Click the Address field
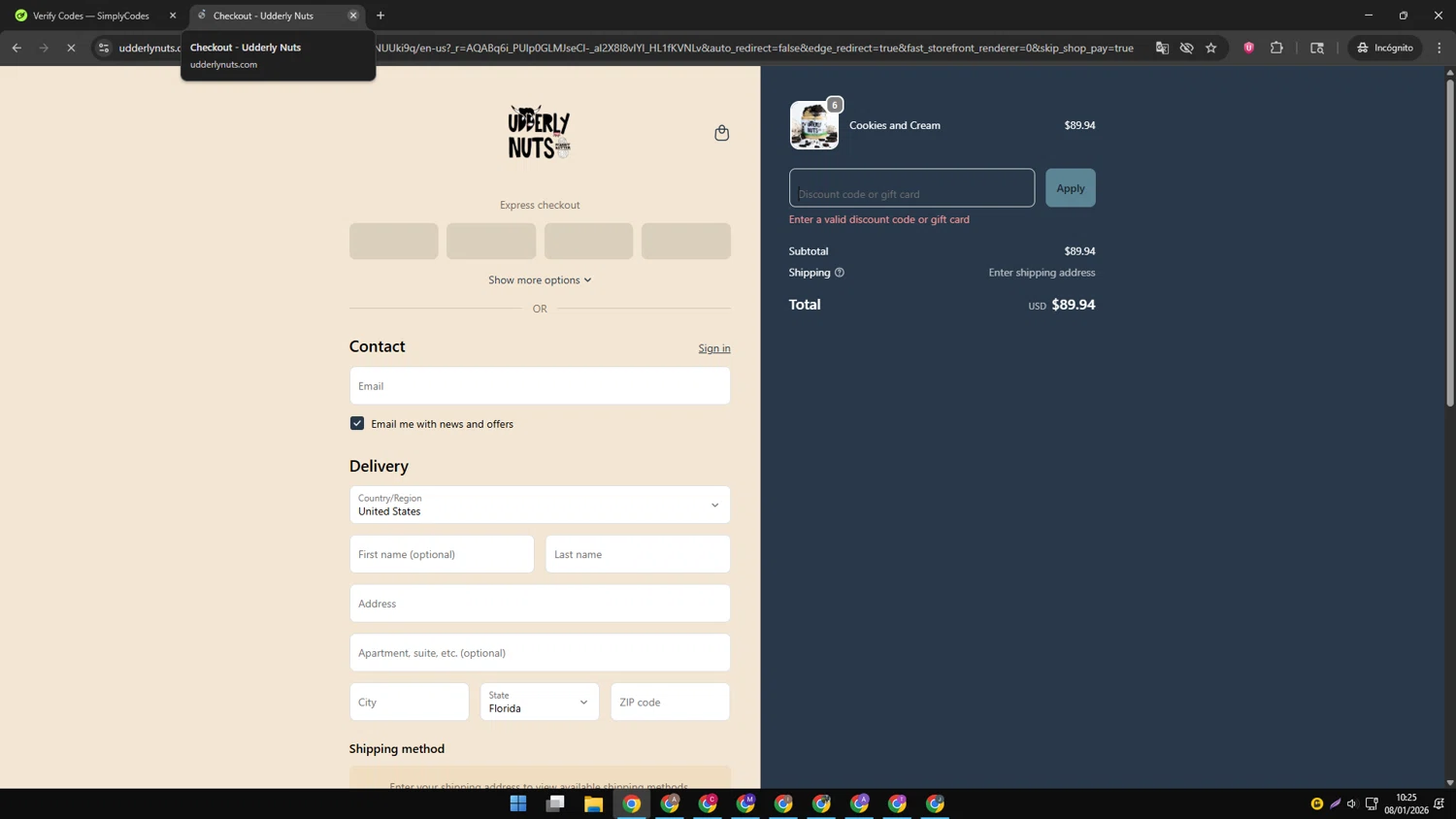The image size is (1456, 819). click(540, 604)
